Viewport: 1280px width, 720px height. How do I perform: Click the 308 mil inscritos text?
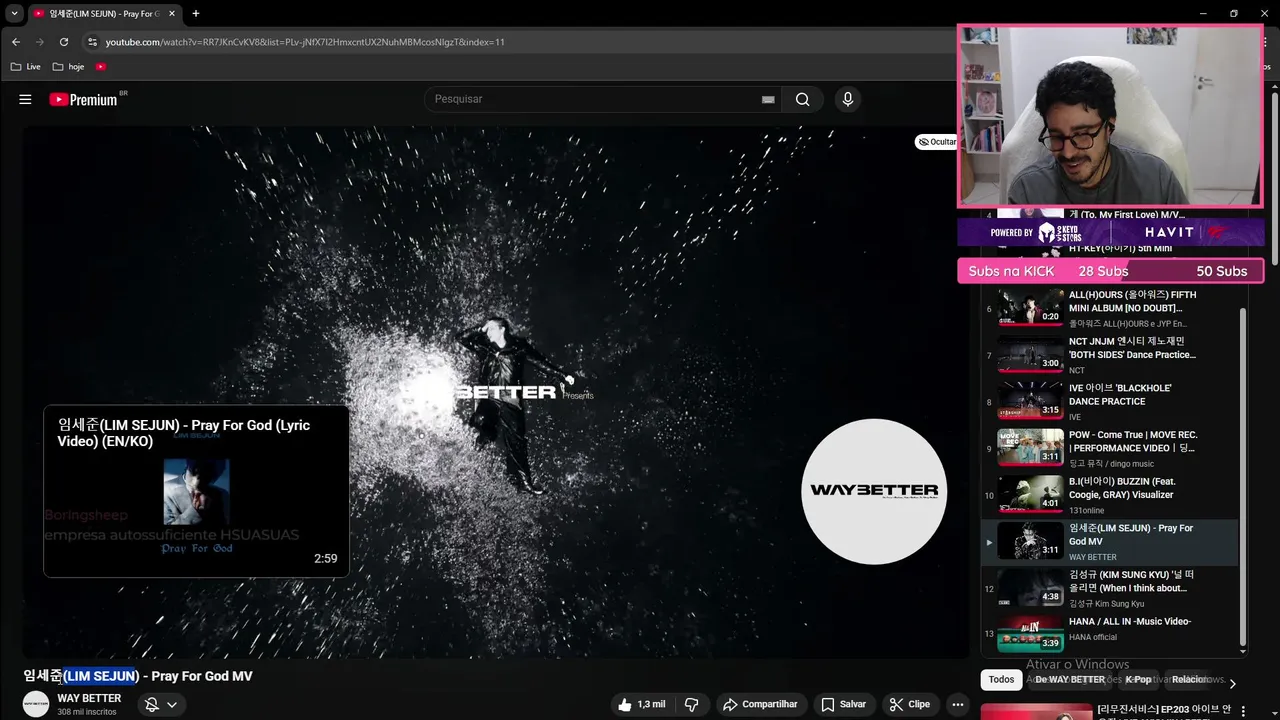click(x=87, y=712)
